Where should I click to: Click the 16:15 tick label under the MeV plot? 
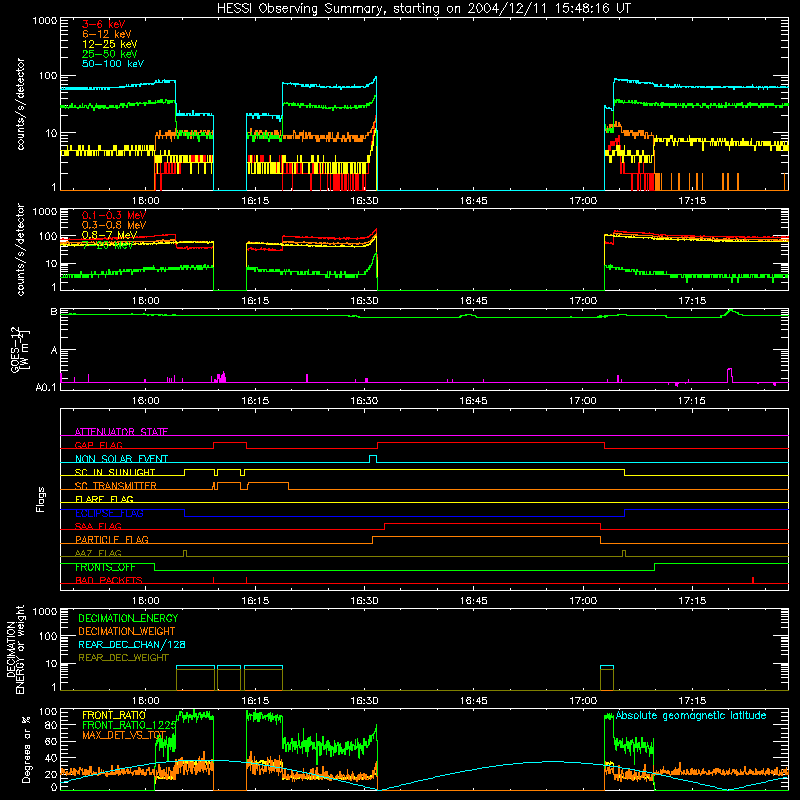click(x=255, y=301)
